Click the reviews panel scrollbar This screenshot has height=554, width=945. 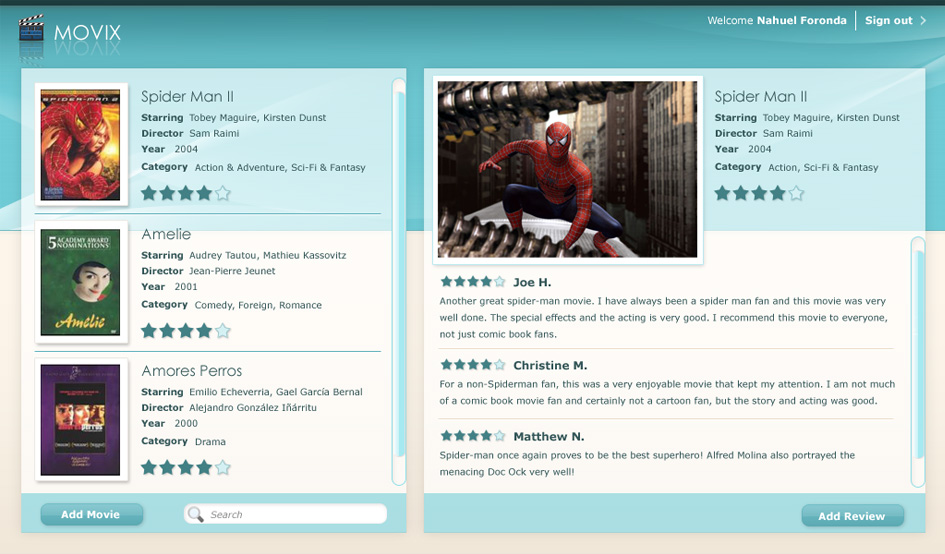click(917, 360)
